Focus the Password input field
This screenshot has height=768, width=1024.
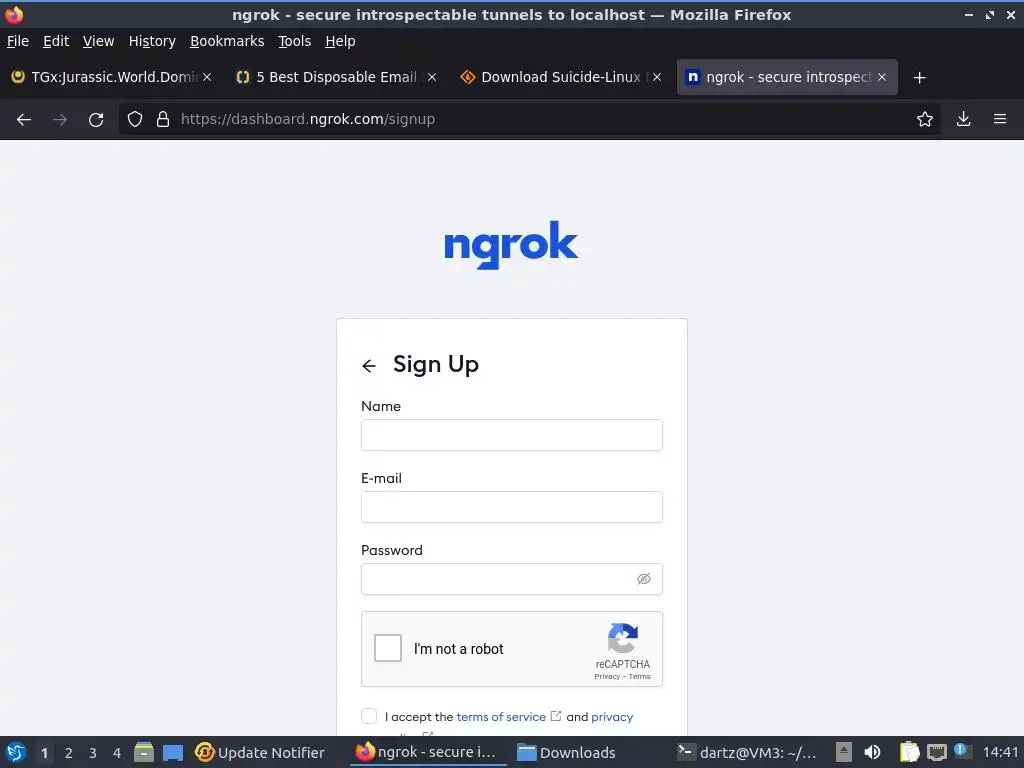point(512,579)
